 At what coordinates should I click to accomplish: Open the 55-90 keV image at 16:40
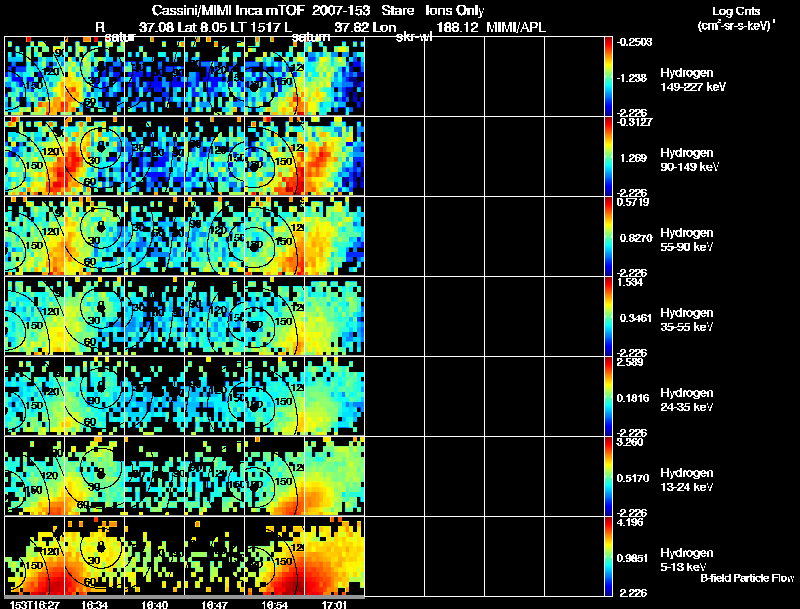[x=155, y=236]
